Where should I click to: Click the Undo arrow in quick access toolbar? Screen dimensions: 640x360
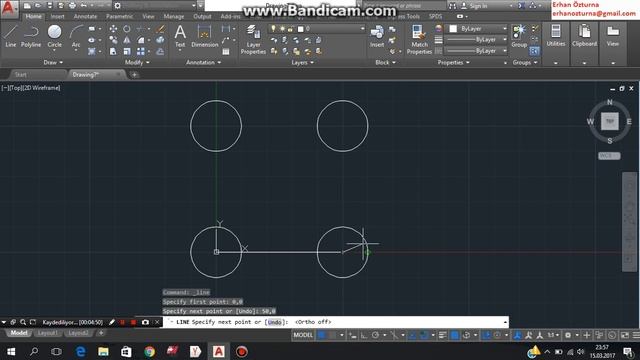84,6
